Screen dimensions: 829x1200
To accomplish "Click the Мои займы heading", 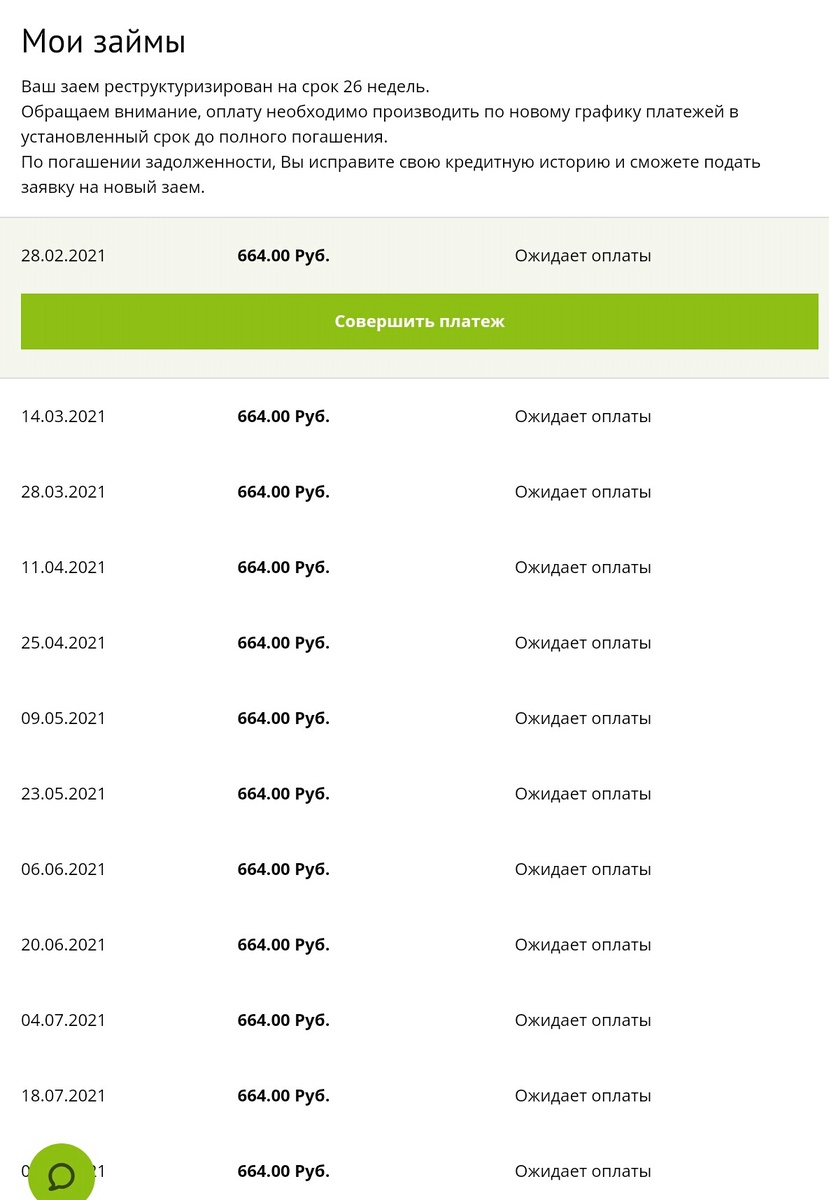I will (x=104, y=42).
